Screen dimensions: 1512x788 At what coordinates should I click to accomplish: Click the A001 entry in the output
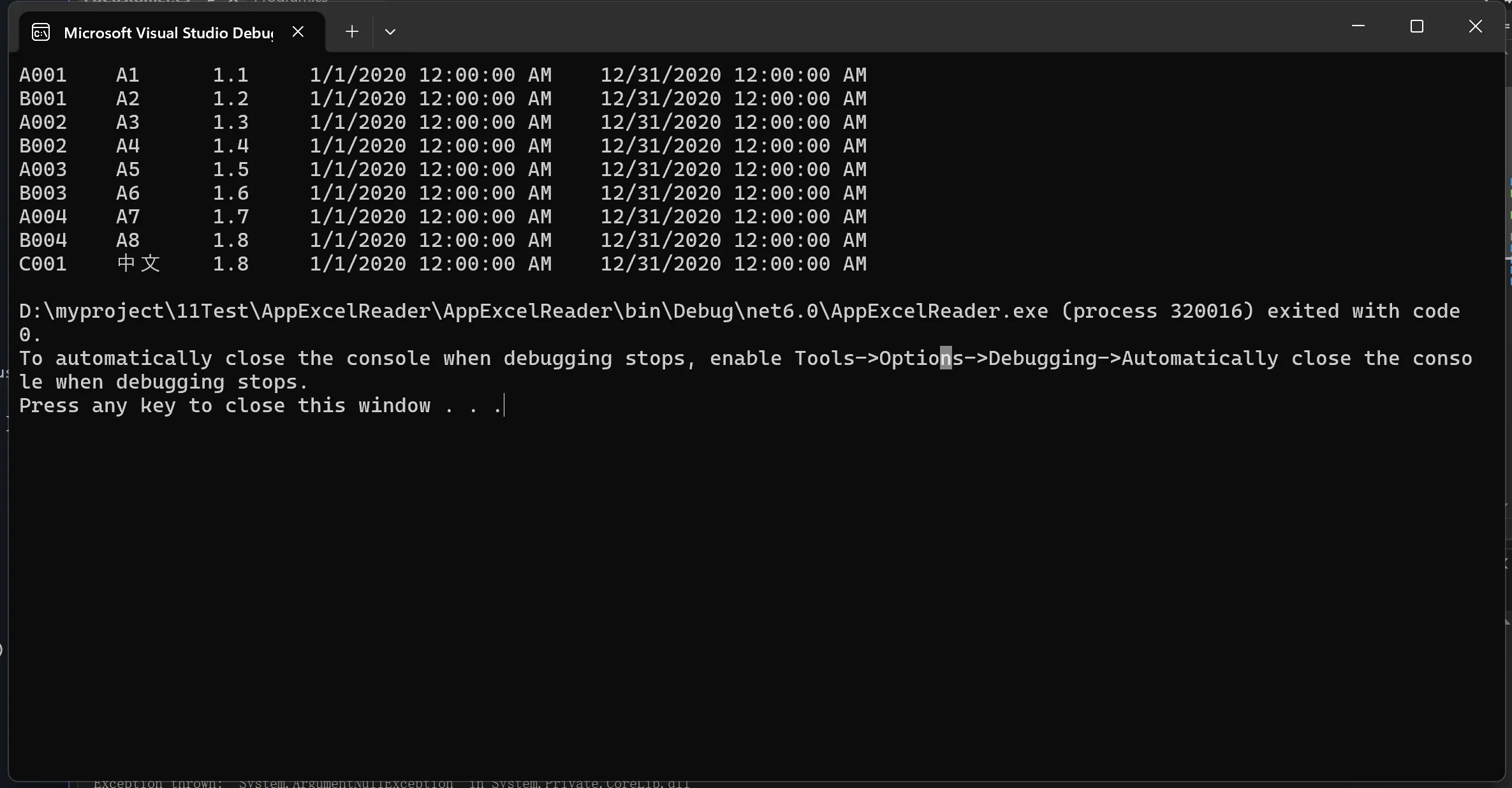(43, 75)
